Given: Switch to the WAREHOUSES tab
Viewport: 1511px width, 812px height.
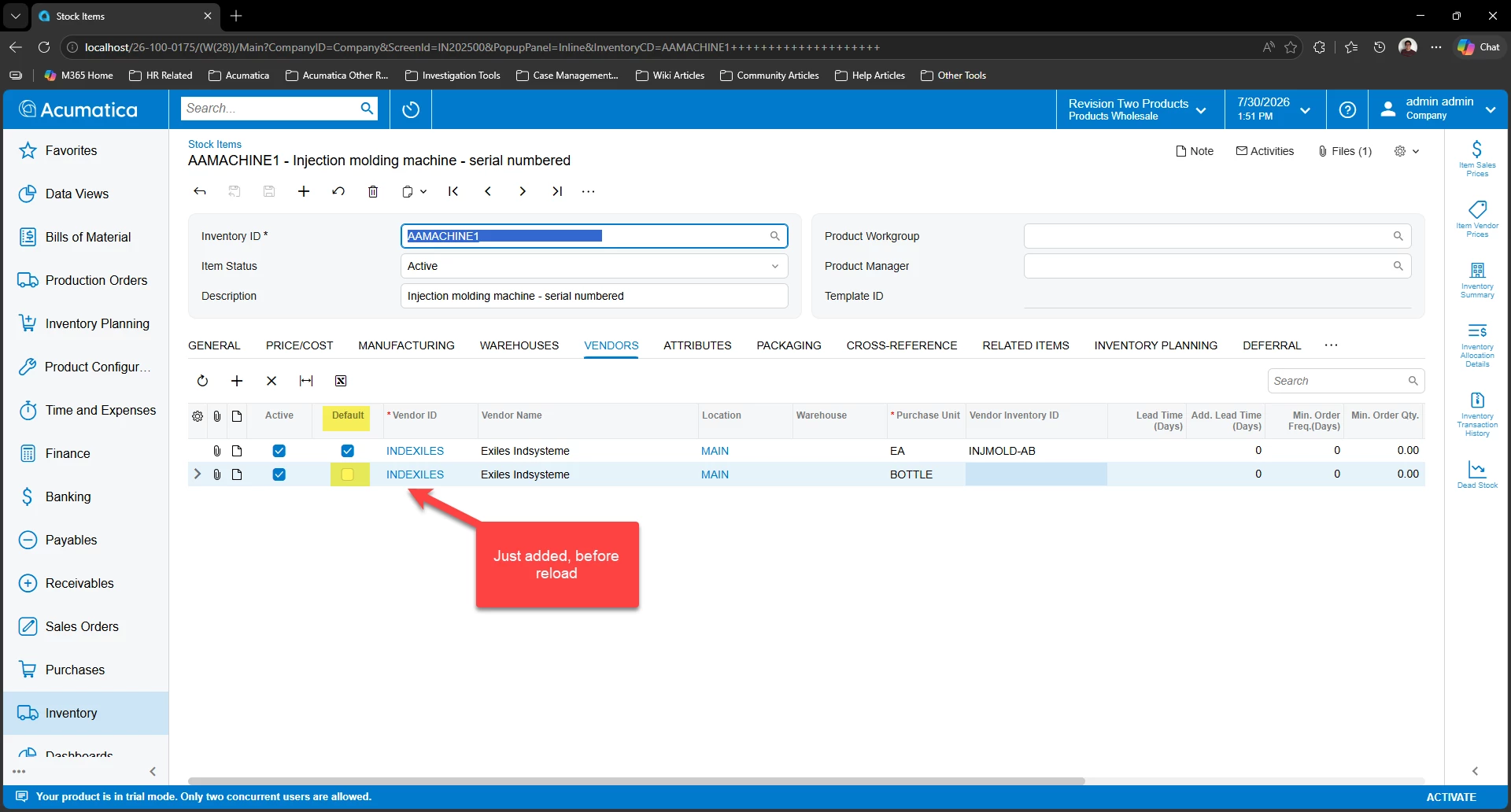Looking at the screenshot, I should (519, 345).
